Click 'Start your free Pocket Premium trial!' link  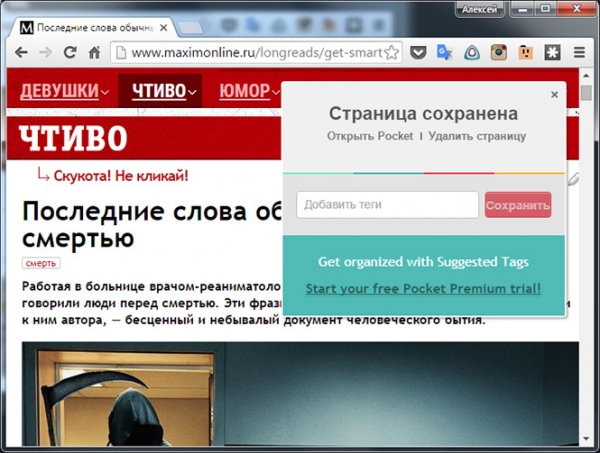pos(423,289)
